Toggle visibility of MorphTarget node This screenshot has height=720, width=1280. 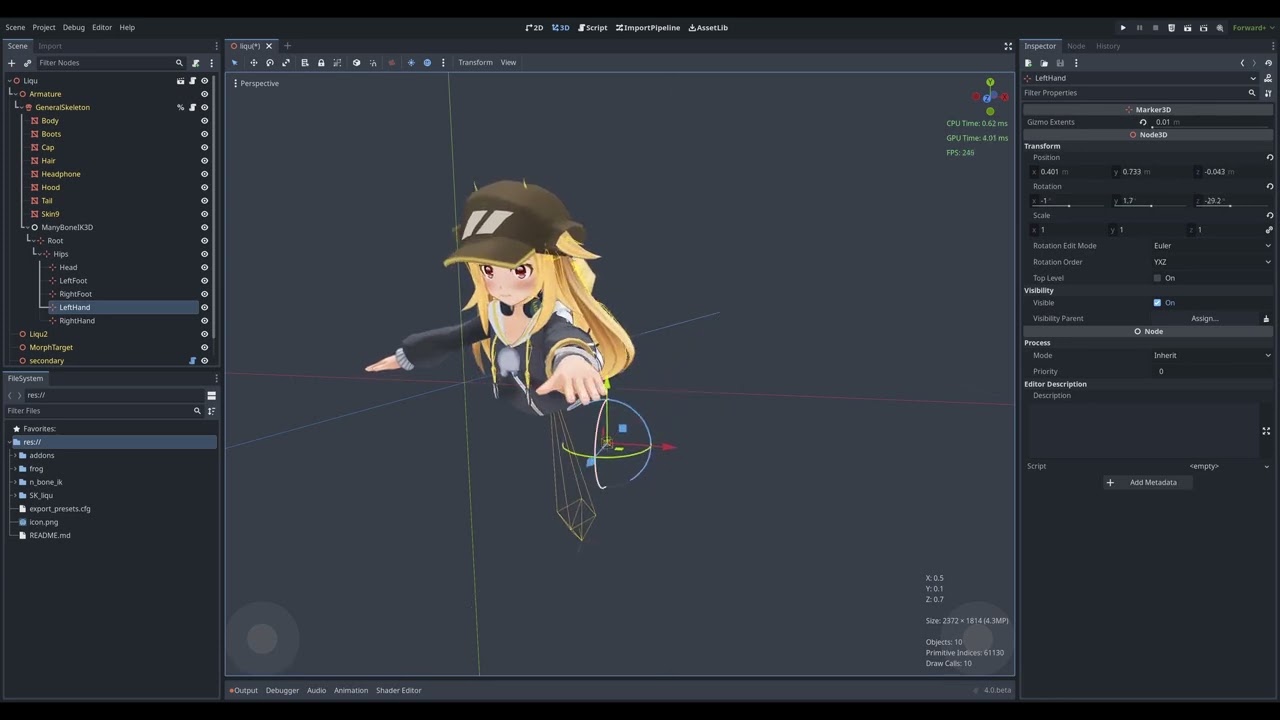(x=204, y=347)
